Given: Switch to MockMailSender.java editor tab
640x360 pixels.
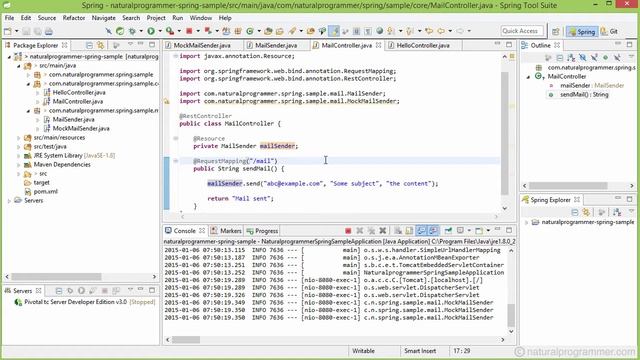Looking at the screenshot, I should coord(202,45).
